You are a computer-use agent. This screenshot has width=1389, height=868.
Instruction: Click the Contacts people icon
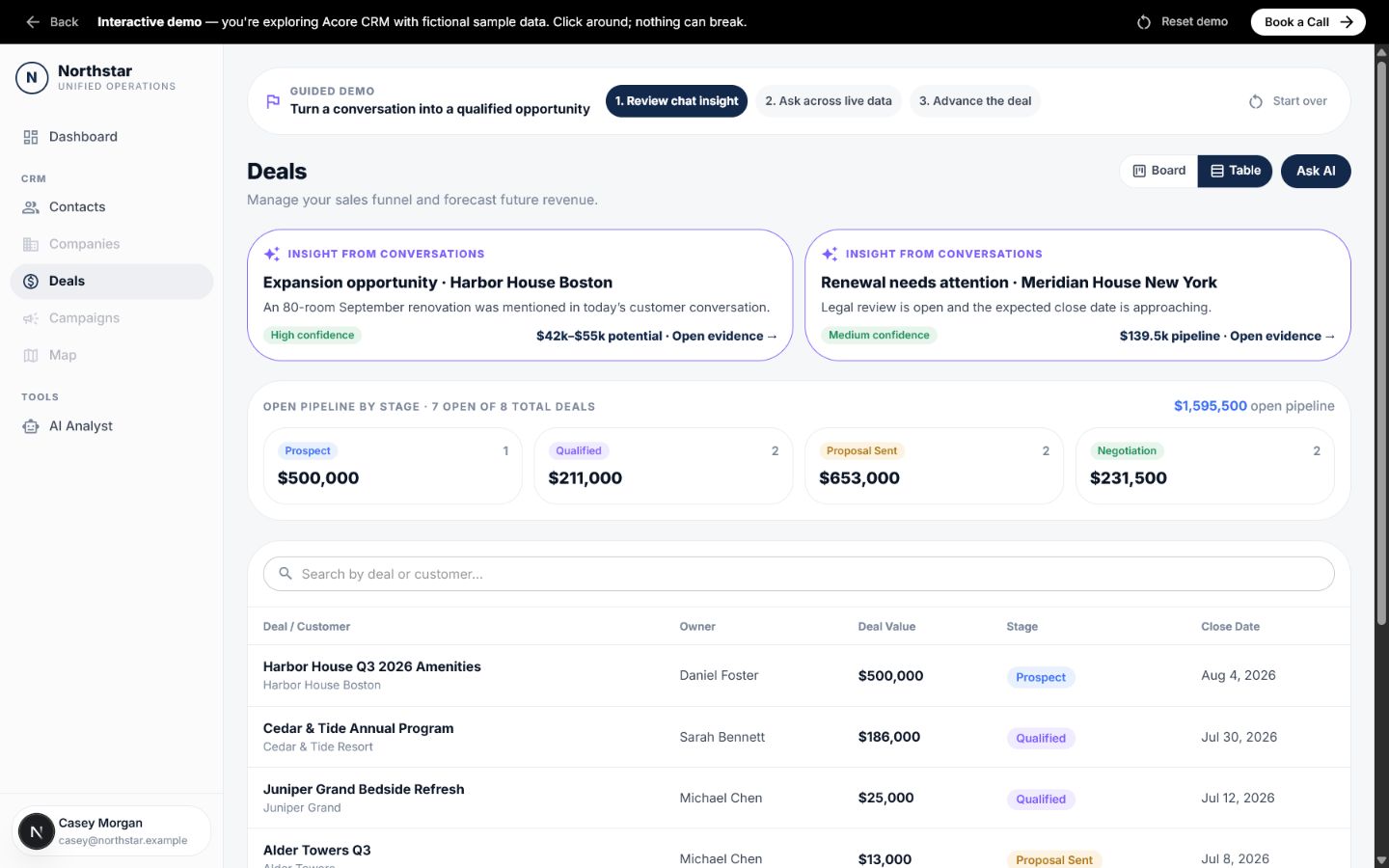click(31, 207)
